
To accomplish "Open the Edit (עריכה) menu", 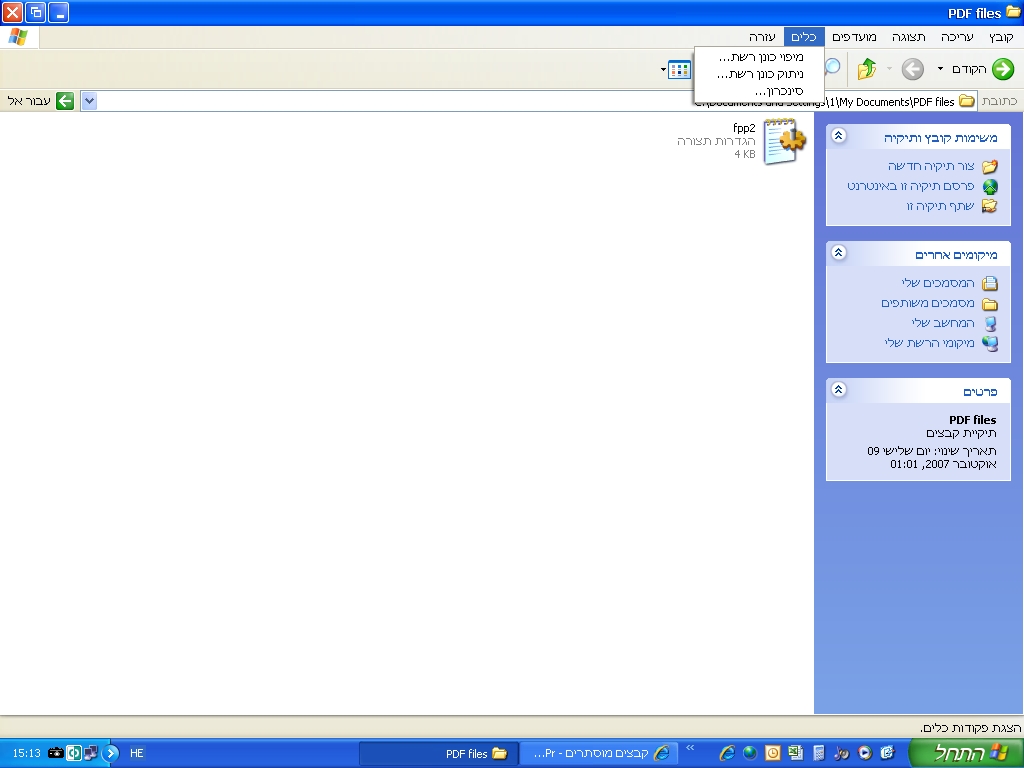I will click(957, 37).
